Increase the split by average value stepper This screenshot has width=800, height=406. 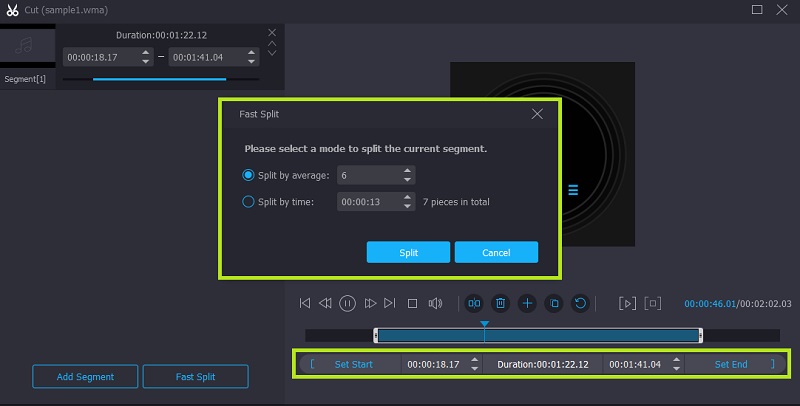pyautogui.click(x=407, y=171)
